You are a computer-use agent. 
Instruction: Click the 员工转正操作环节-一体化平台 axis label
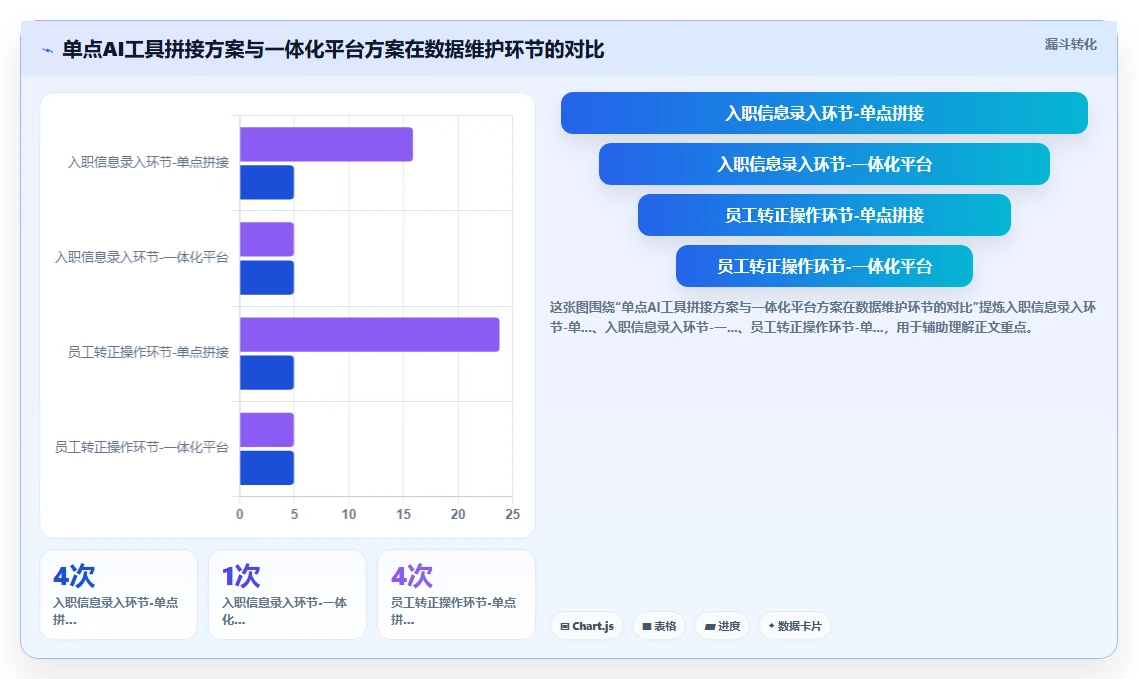pyautogui.click(x=142, y=448)
